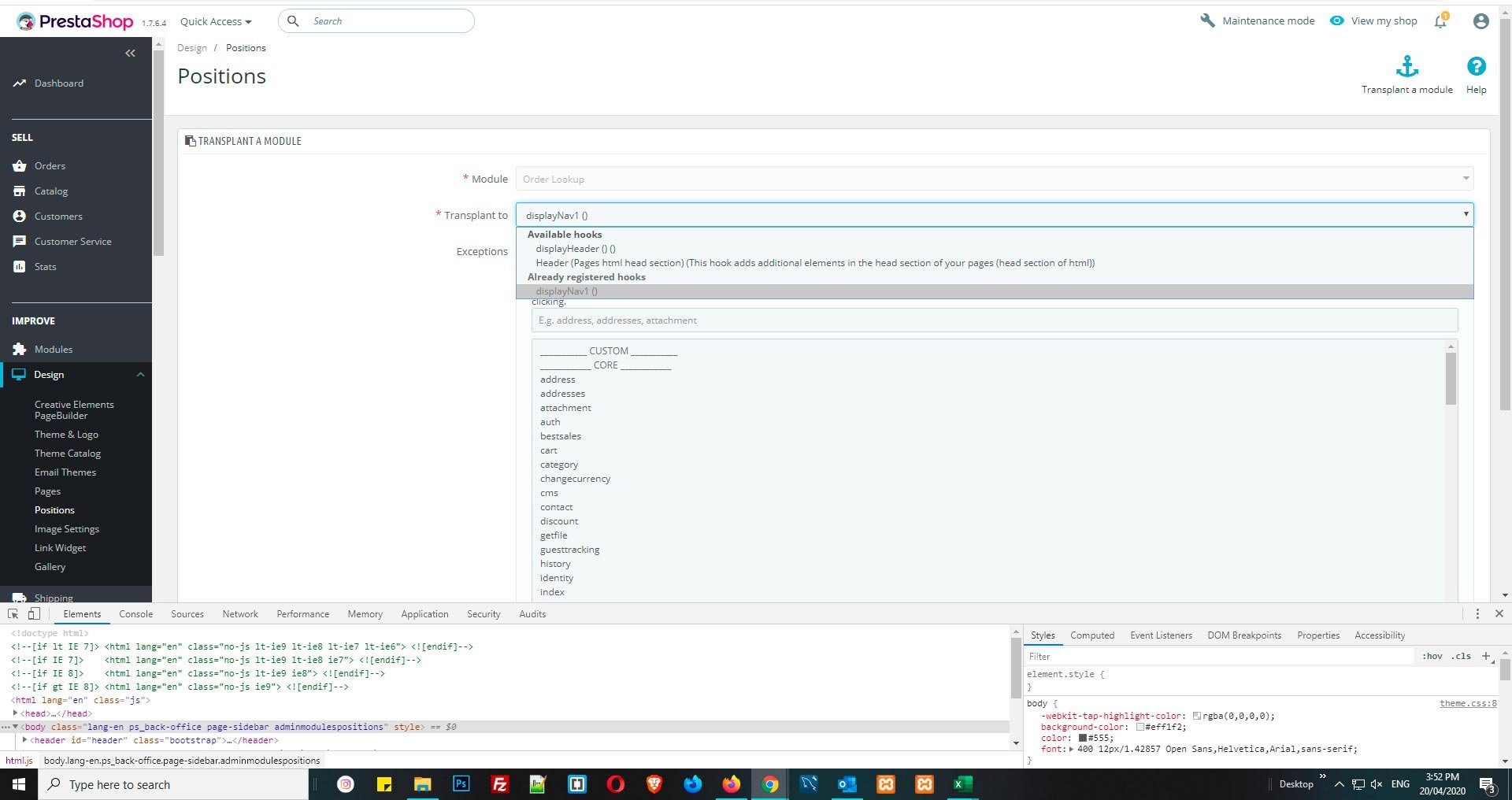Toggle the .cls class editor in Styles

tap(1462, 656)
